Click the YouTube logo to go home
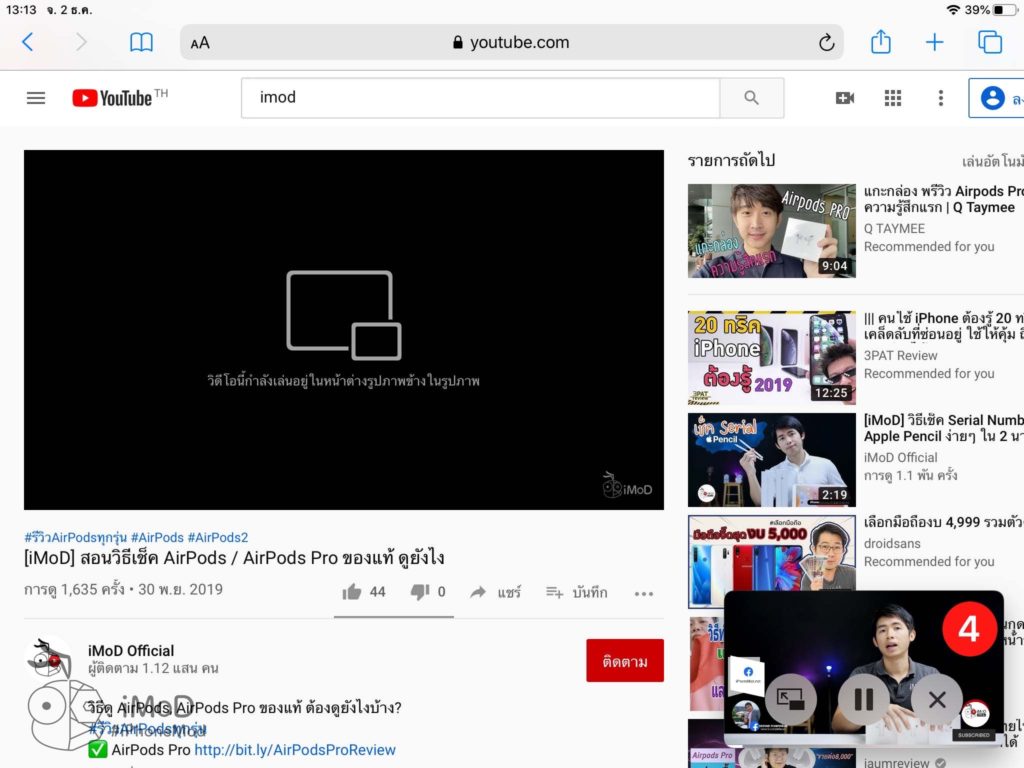Image resolution: width=1024 pixels, height=768 pixels. coord(113,97)
